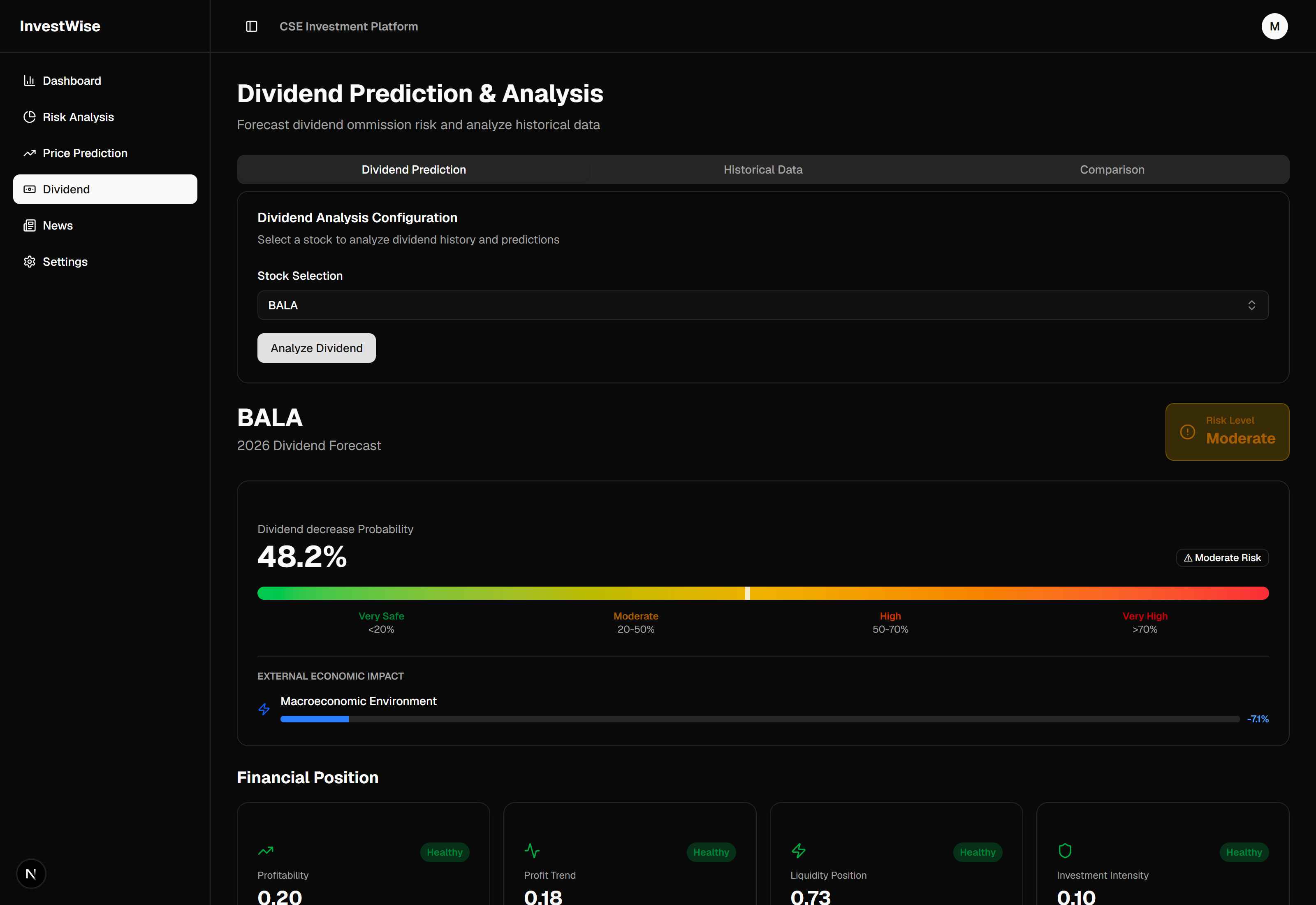Screen dimensions: 1316x905
Task: Click the Next.js dev tools badge
Action: [x=31, y=874]
